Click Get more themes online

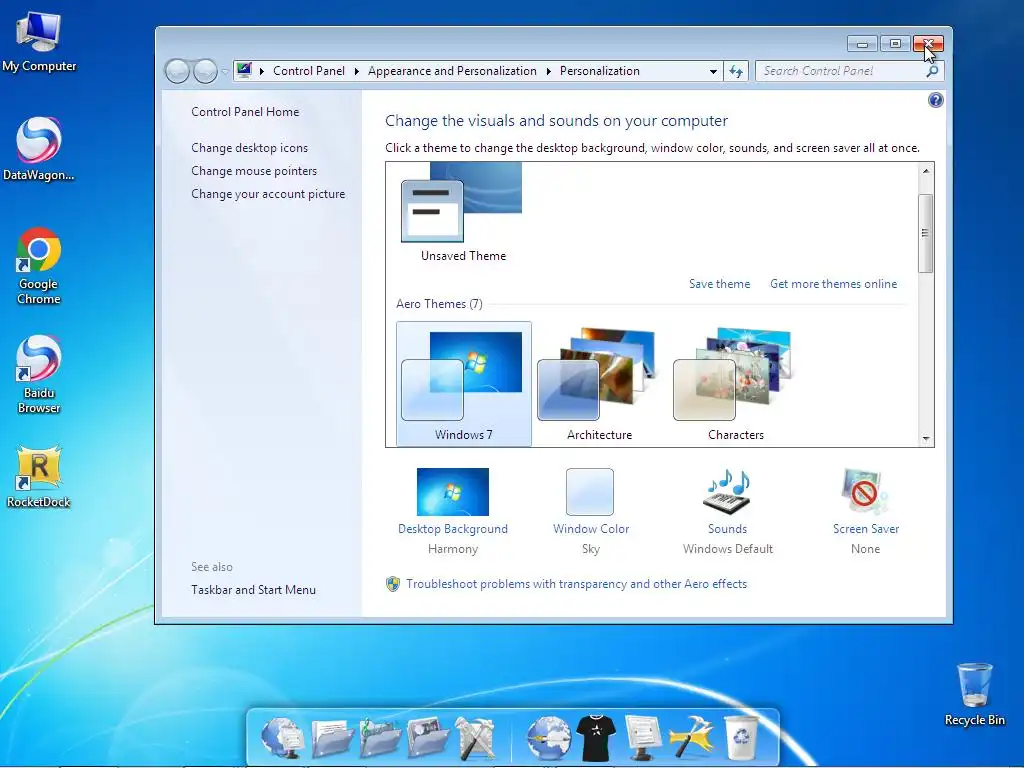pyautogui.click(x=833, y=284)
